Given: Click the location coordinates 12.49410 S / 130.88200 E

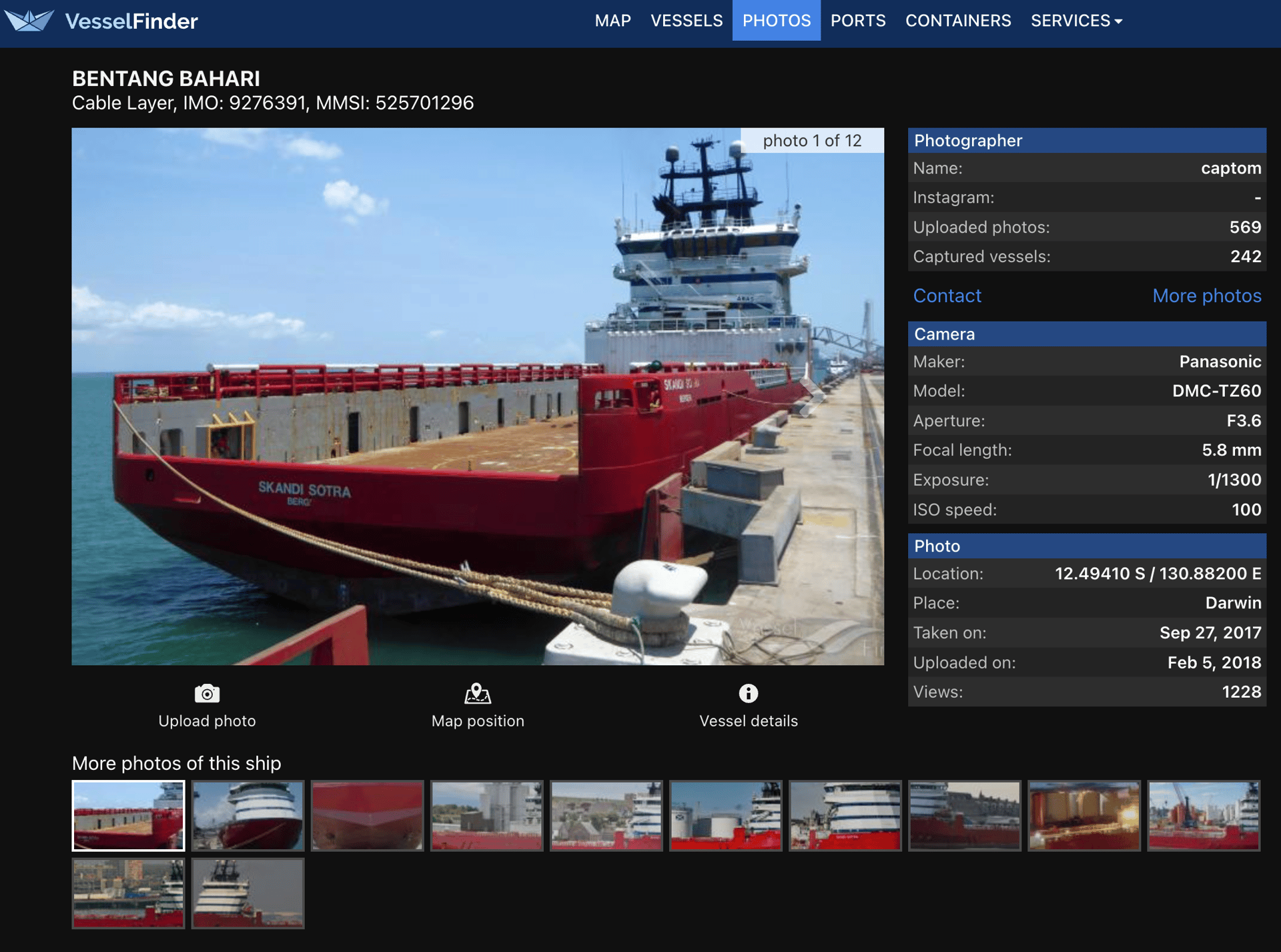Looking at the screenshot, I should (x=1158, y=574).
